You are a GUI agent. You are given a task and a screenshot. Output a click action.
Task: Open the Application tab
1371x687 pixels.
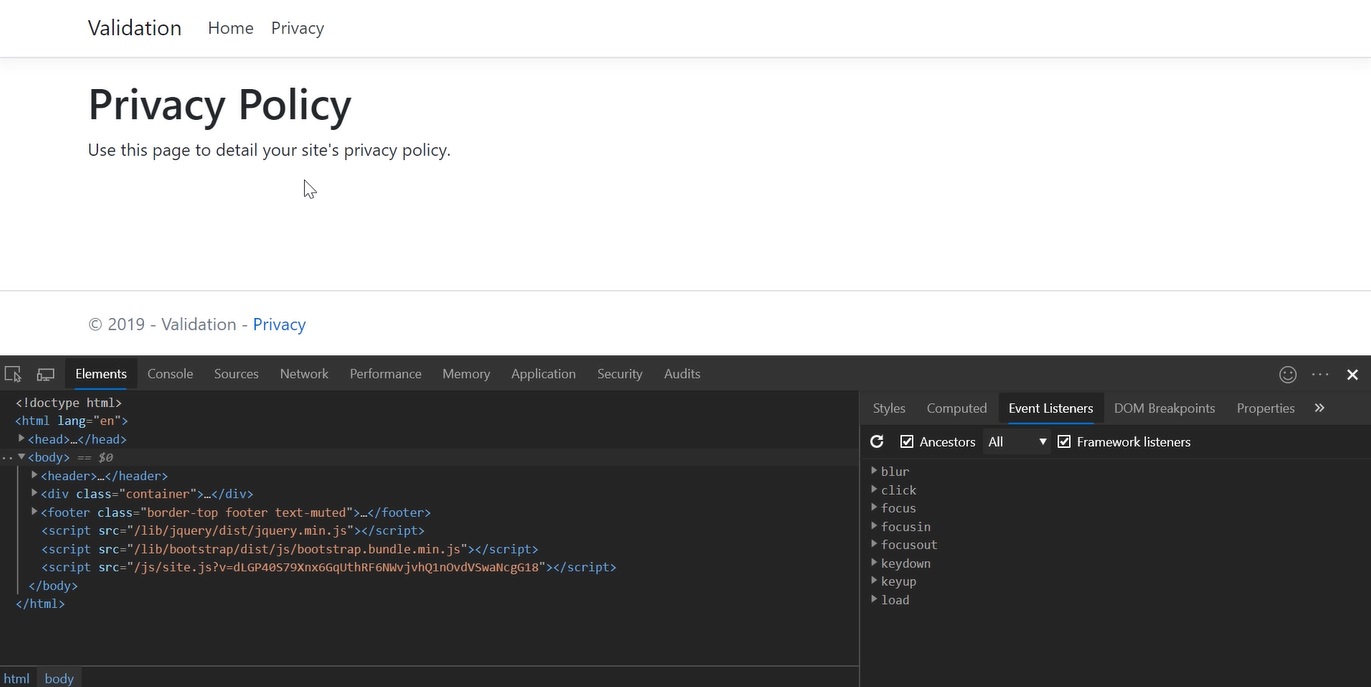click(x=543, y=374)
